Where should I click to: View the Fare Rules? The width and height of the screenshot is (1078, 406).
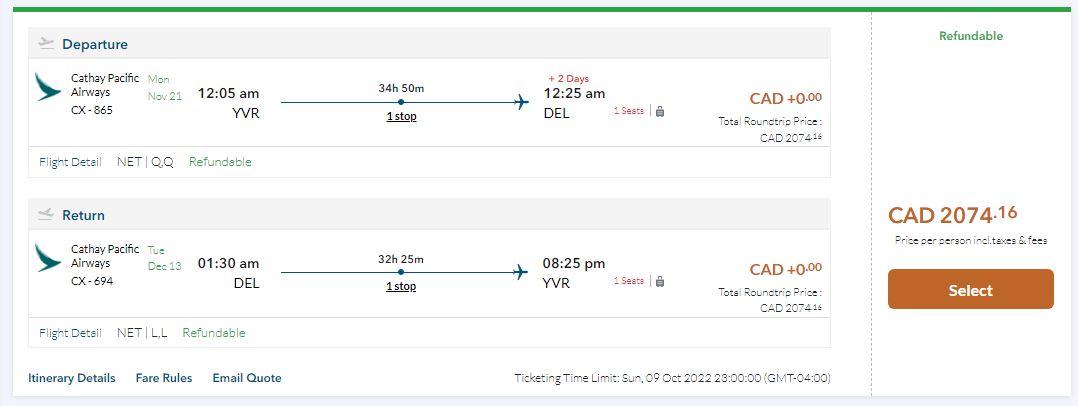[164, 378]
